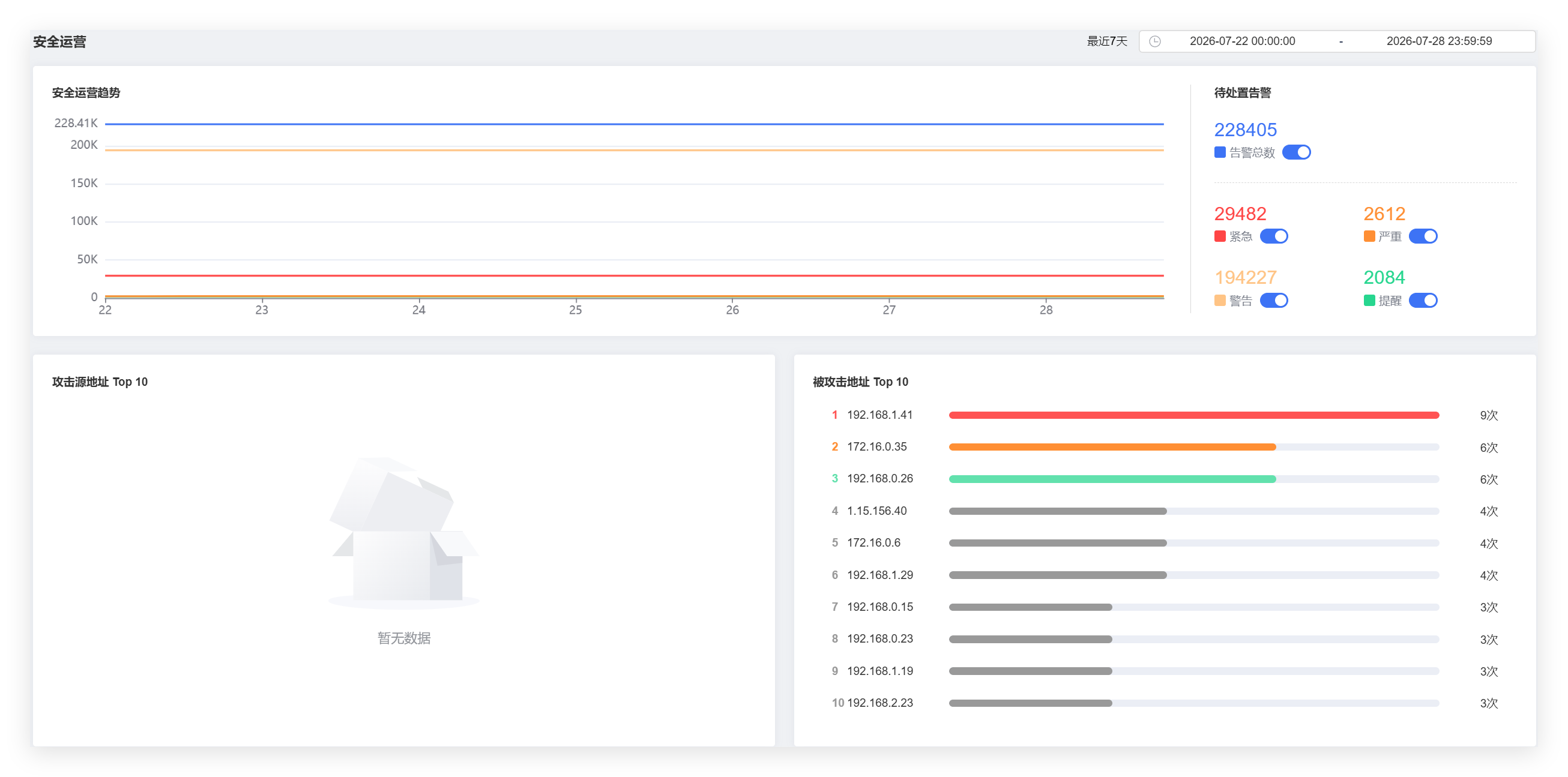Screen dimensions: 1568x777
Task: Click the blue 告警总数 legend square
Action: click(x=1219, y=152)
